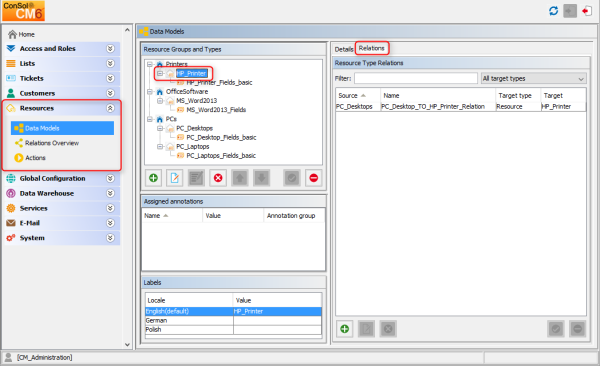600x366 pixels.
Task: Select PC_Desktop_Fields_basic node
Action: pos(221,138)
